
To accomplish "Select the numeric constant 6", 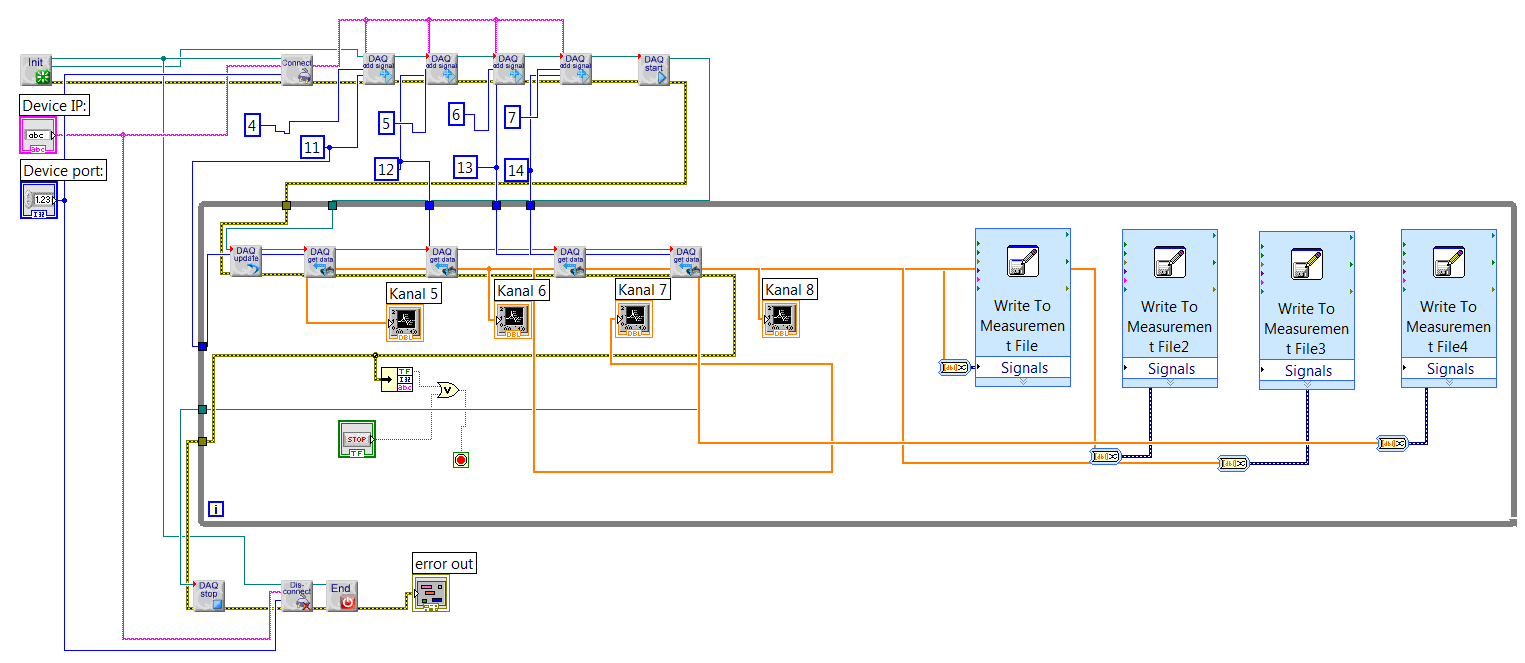I will click(457, 115).
